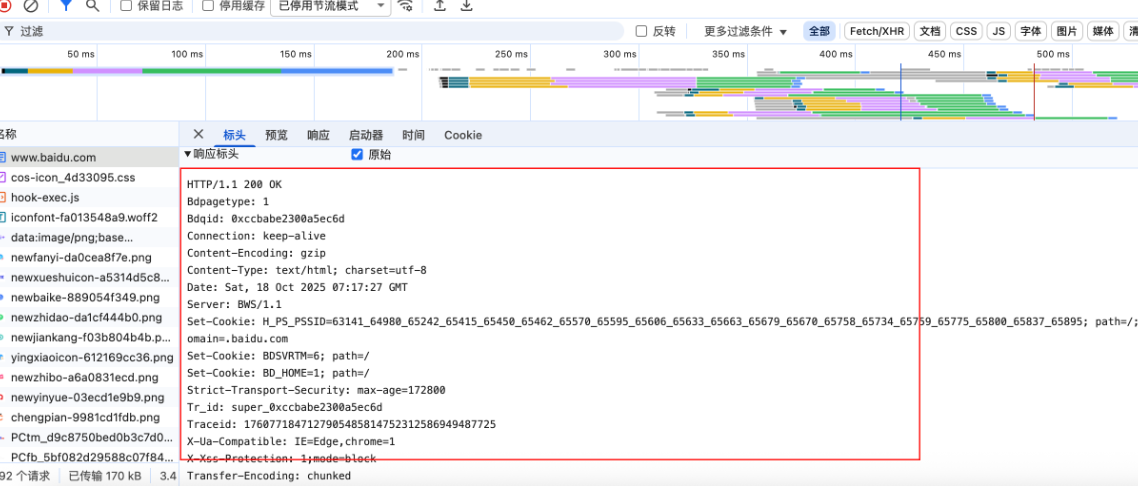
Task: Open the search magnifier icon
Action: point(93,6)
